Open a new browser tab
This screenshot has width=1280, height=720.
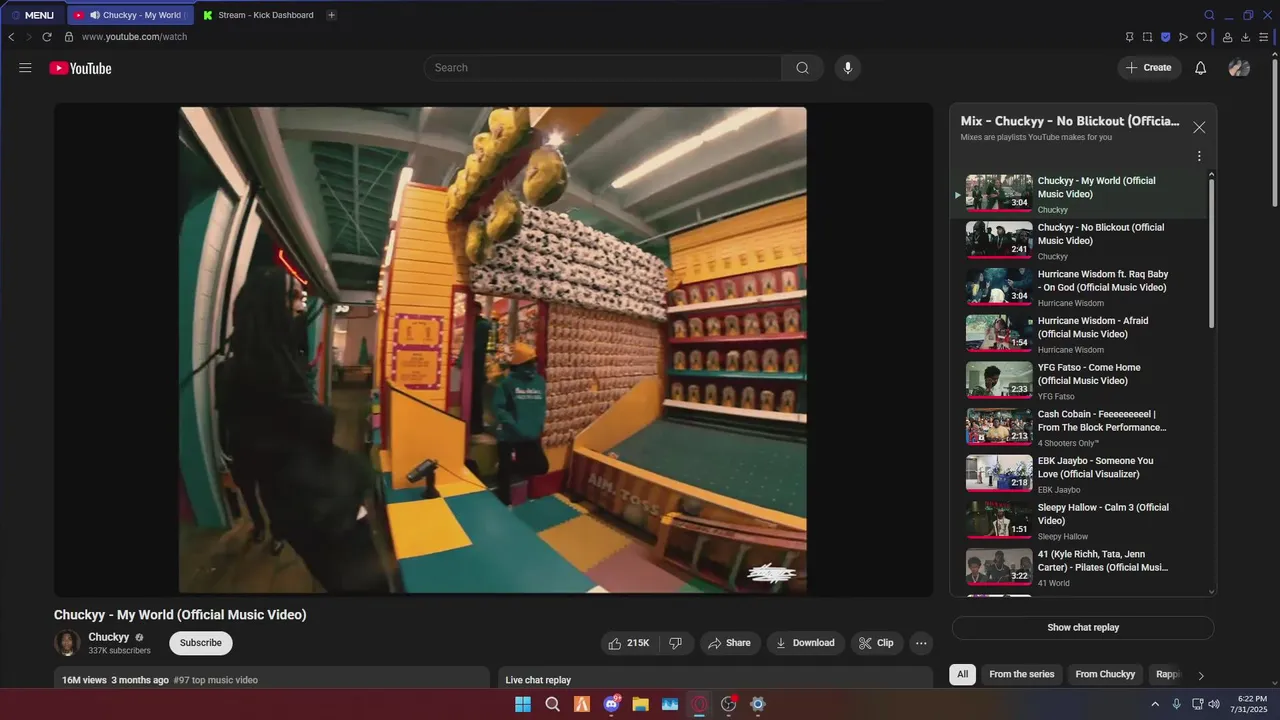tap(331, 15)
